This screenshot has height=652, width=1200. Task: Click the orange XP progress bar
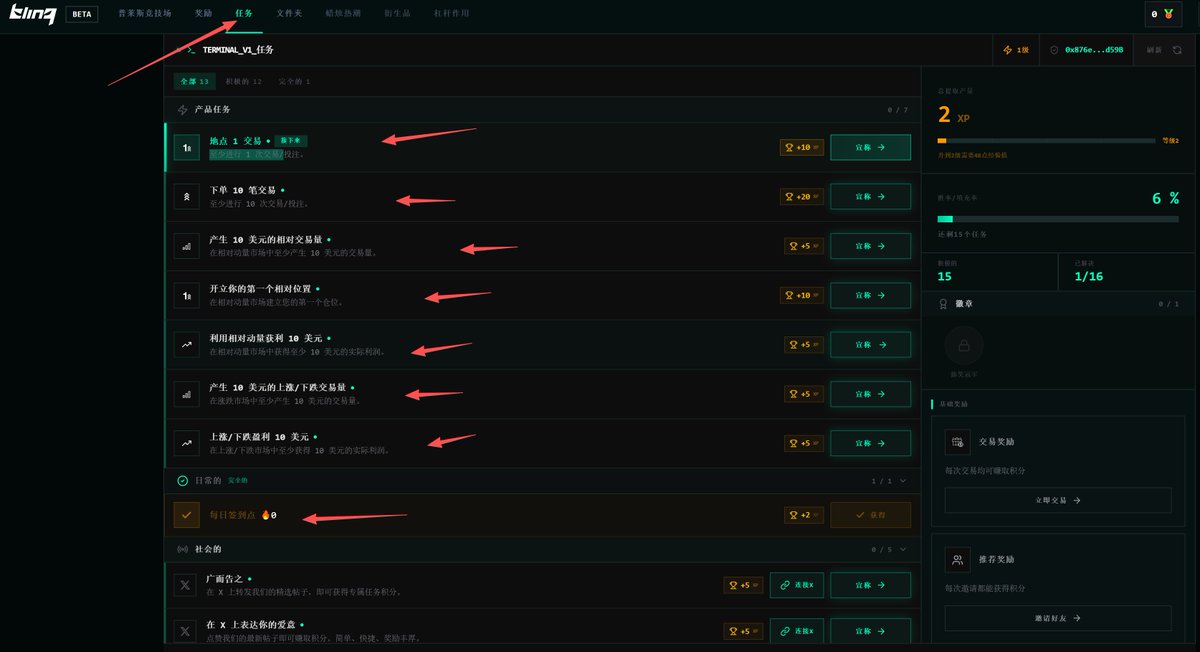point(1046,141)
